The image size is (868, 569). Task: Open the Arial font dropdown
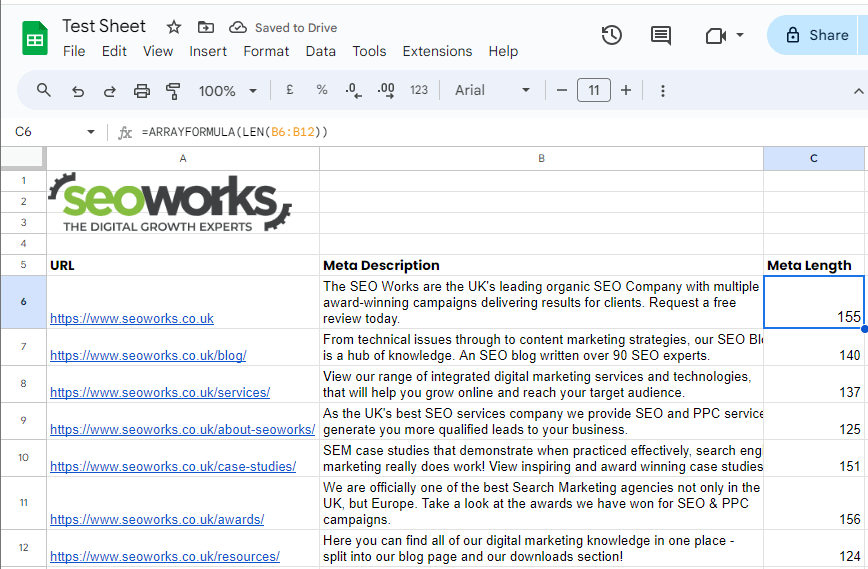(x=492, y=90)
